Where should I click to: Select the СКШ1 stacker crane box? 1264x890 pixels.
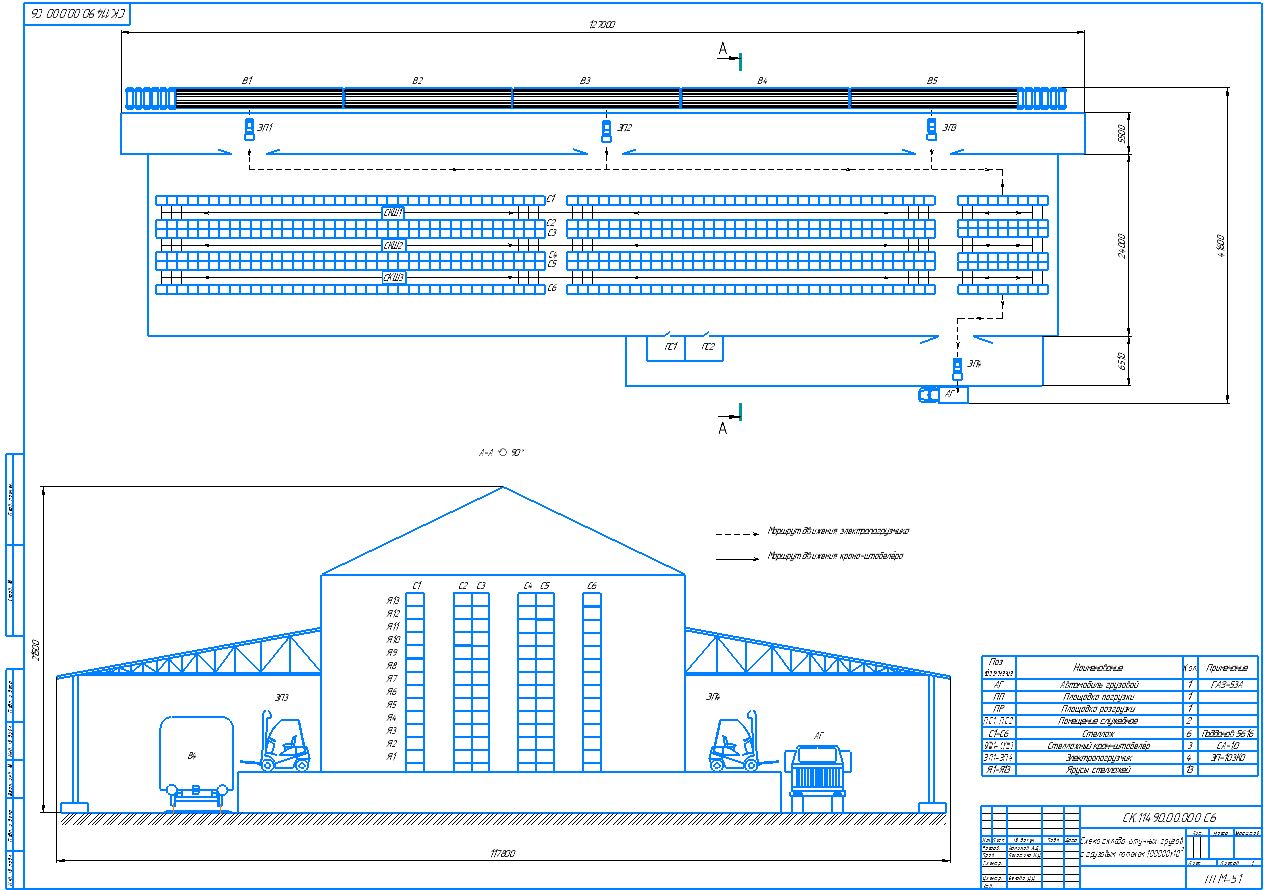[394, 213]
